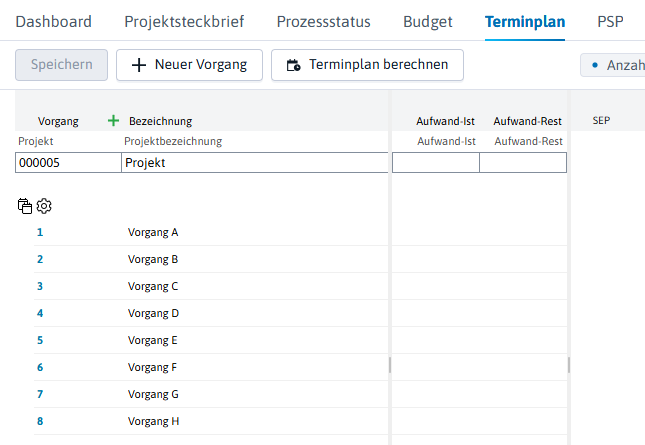
Task: Click the calendar icon in Terminplan berechnen
Action: click(293, 65)
